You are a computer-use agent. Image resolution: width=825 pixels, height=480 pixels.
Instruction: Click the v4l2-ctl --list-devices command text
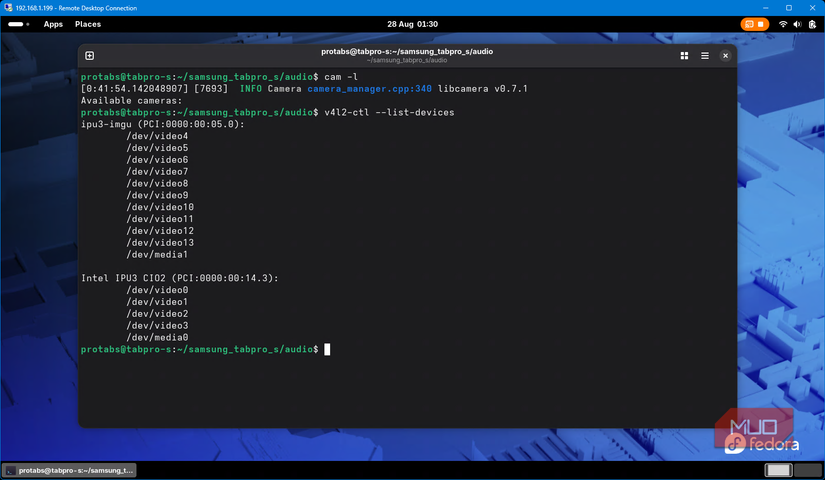point(389,112)
